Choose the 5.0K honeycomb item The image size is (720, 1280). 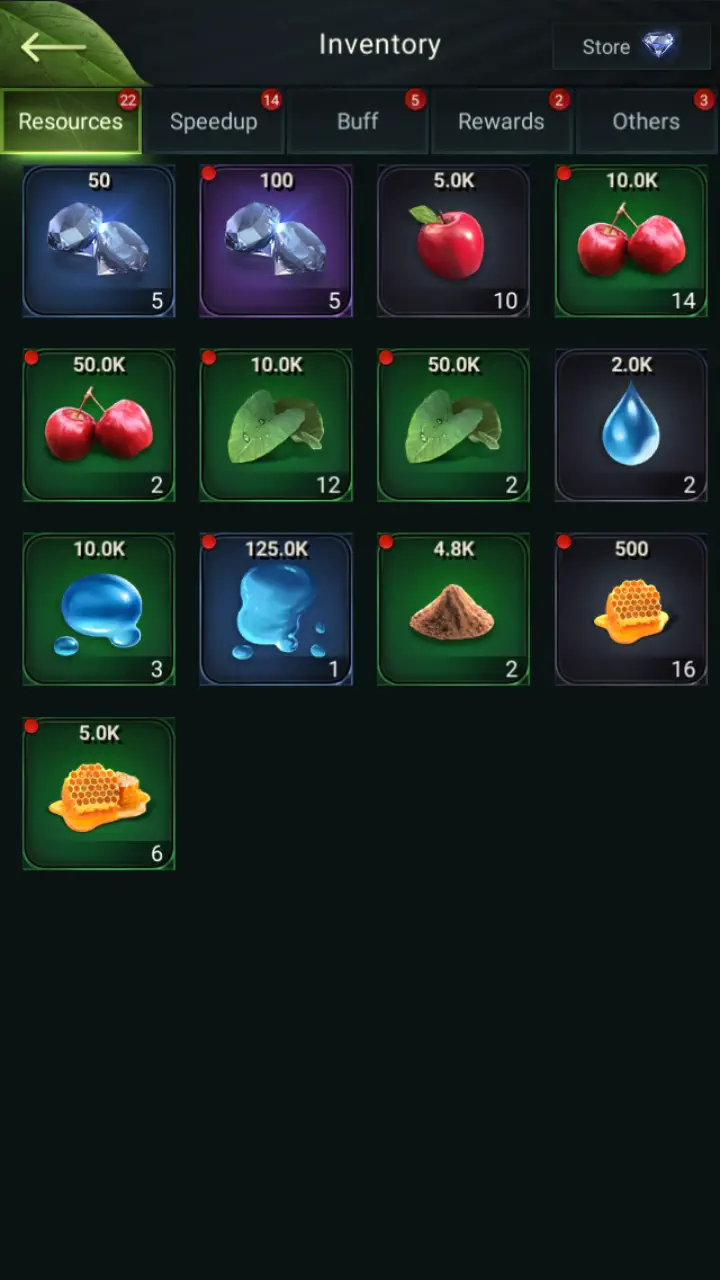pos(99,793)
